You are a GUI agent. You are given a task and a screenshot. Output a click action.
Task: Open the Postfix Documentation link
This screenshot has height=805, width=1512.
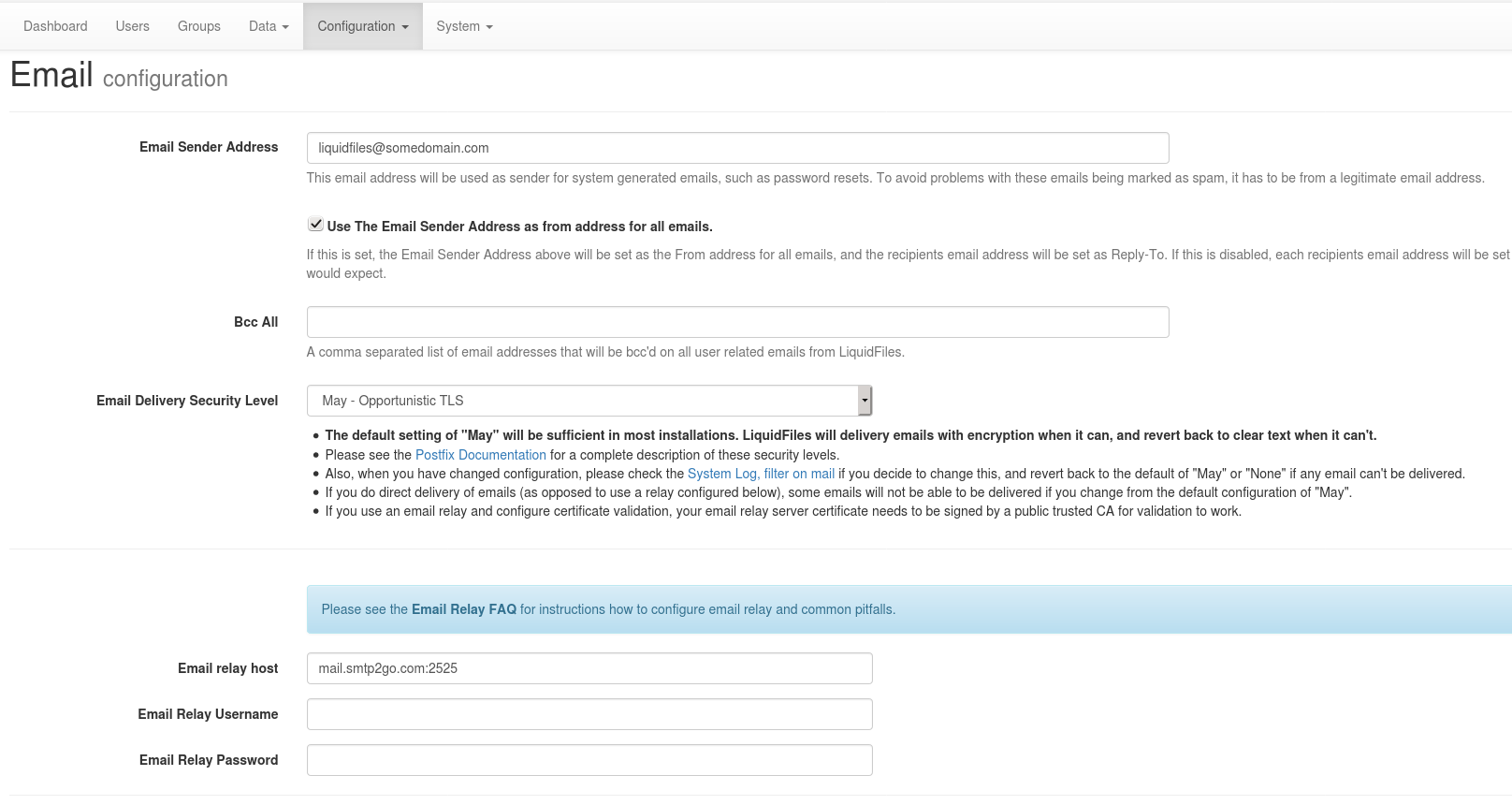(480, 455)
